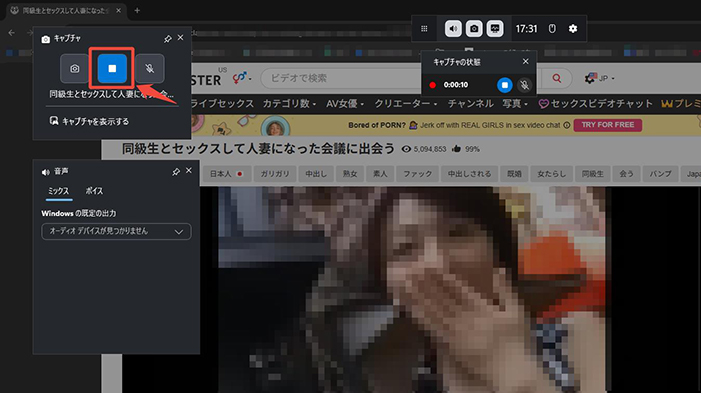Open the orientation selector dropdown
The height and width of the screenshot is (393, 701).
click(242, 78)
